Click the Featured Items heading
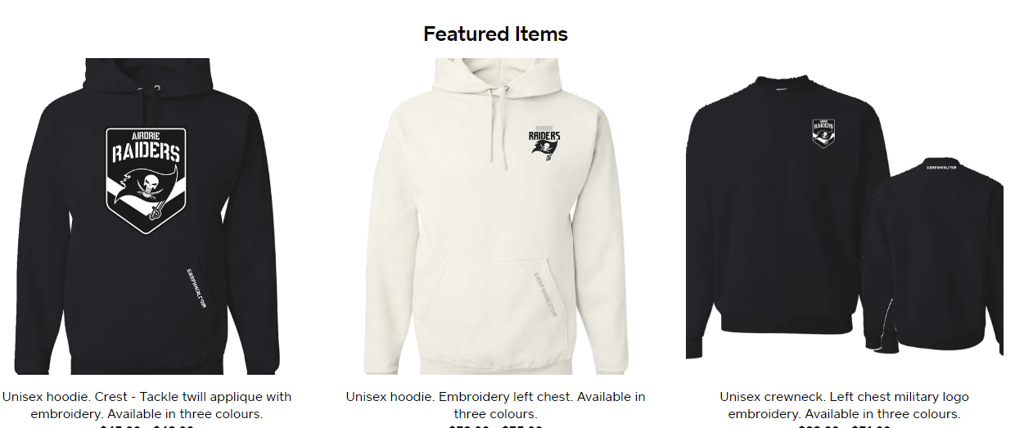Viewport: 1024px width, 428px height. 496,34
